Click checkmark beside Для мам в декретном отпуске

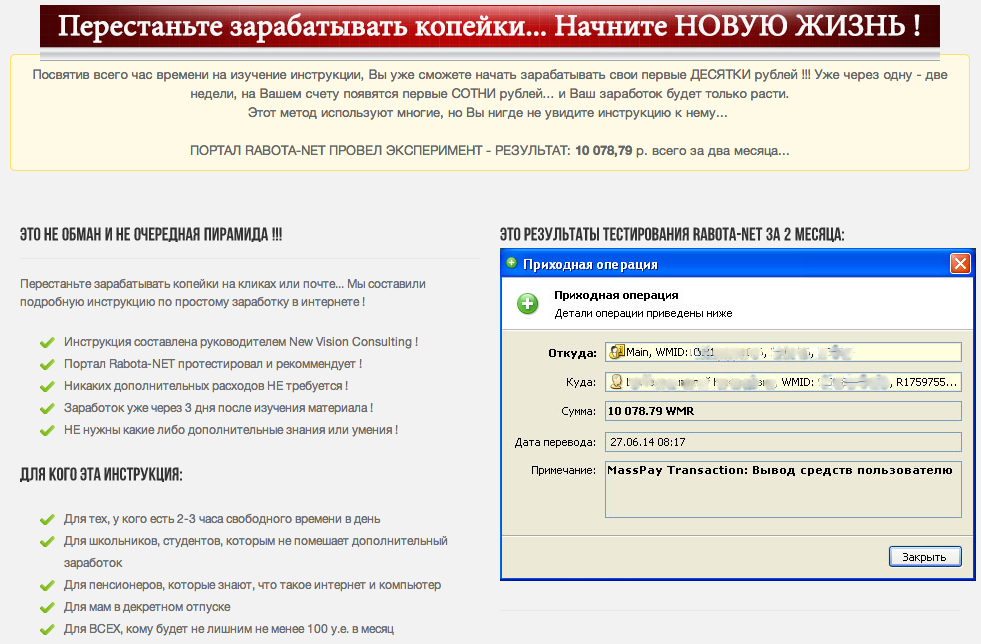pyautogui.click(x=47, y=608)
